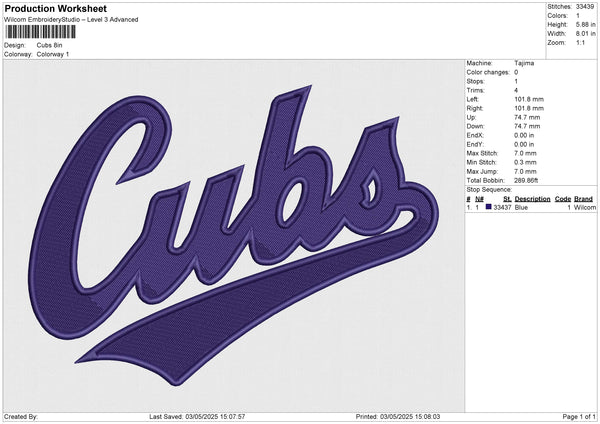Click the Stops label
The height and width of the screenshot is (424, 600).
pyautogui.click(x=475, y=81)
